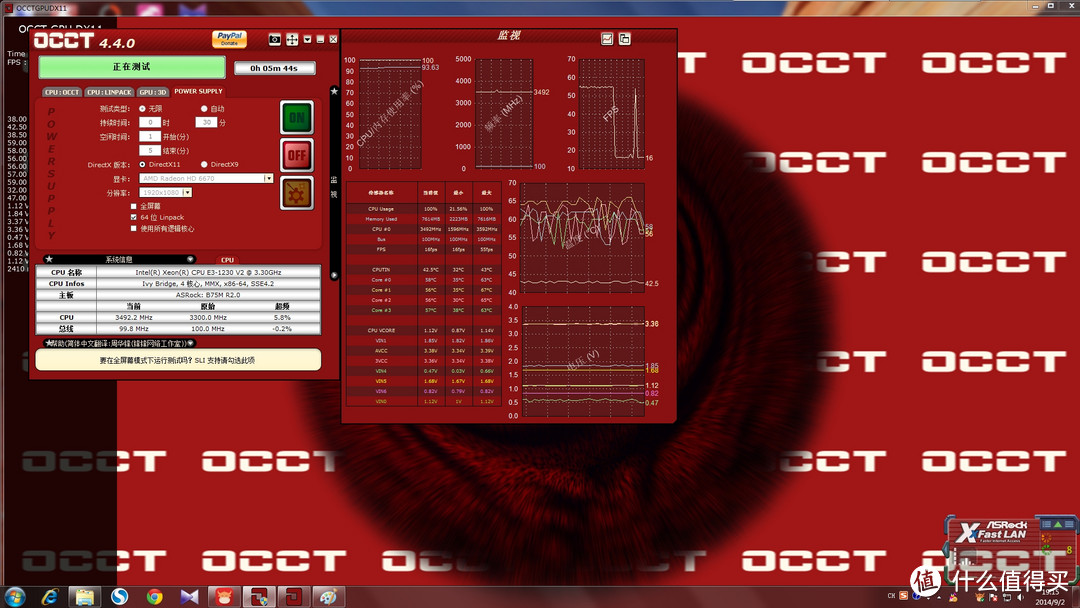This screenshot has width=1080, height=608.
Task: Click the CPU name Intel Xeon E3-1230 V2 cell
Action: click(208, 272)
